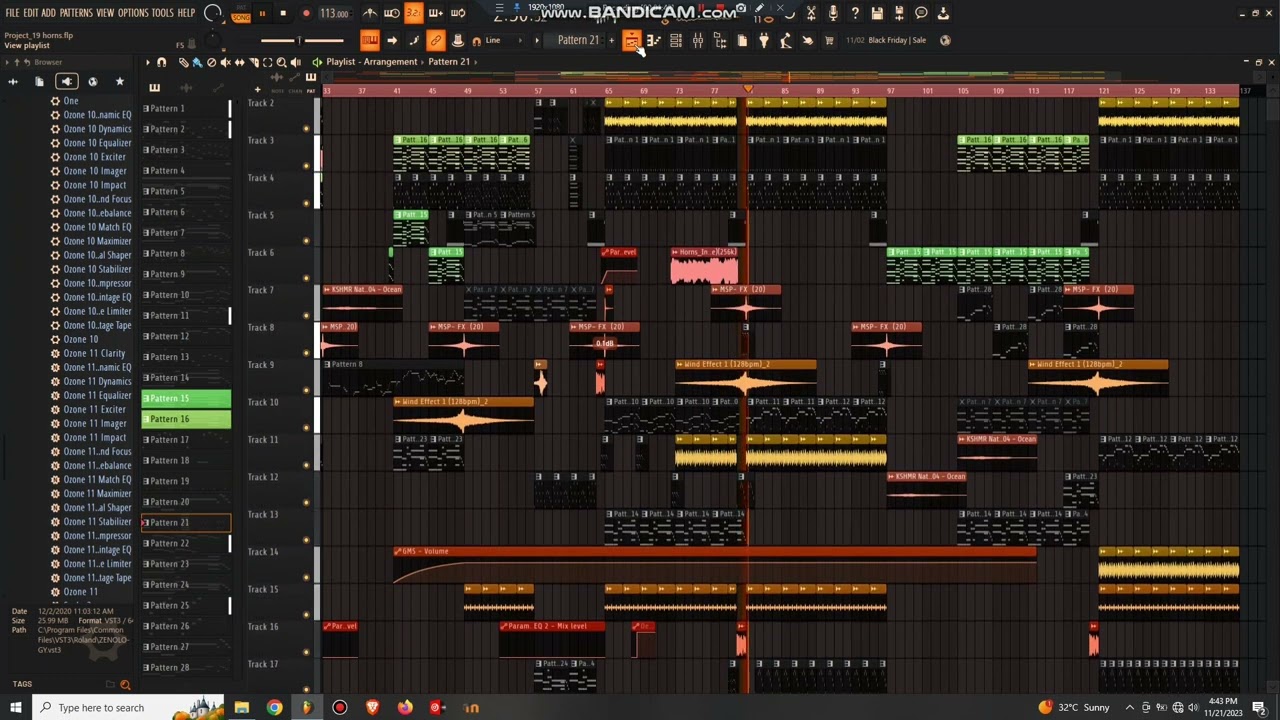Image resolution: width=1280 pixels, height=720 pixels.
Task: Select Pattern 8 in the picker list
Action: tap(186, 253)
